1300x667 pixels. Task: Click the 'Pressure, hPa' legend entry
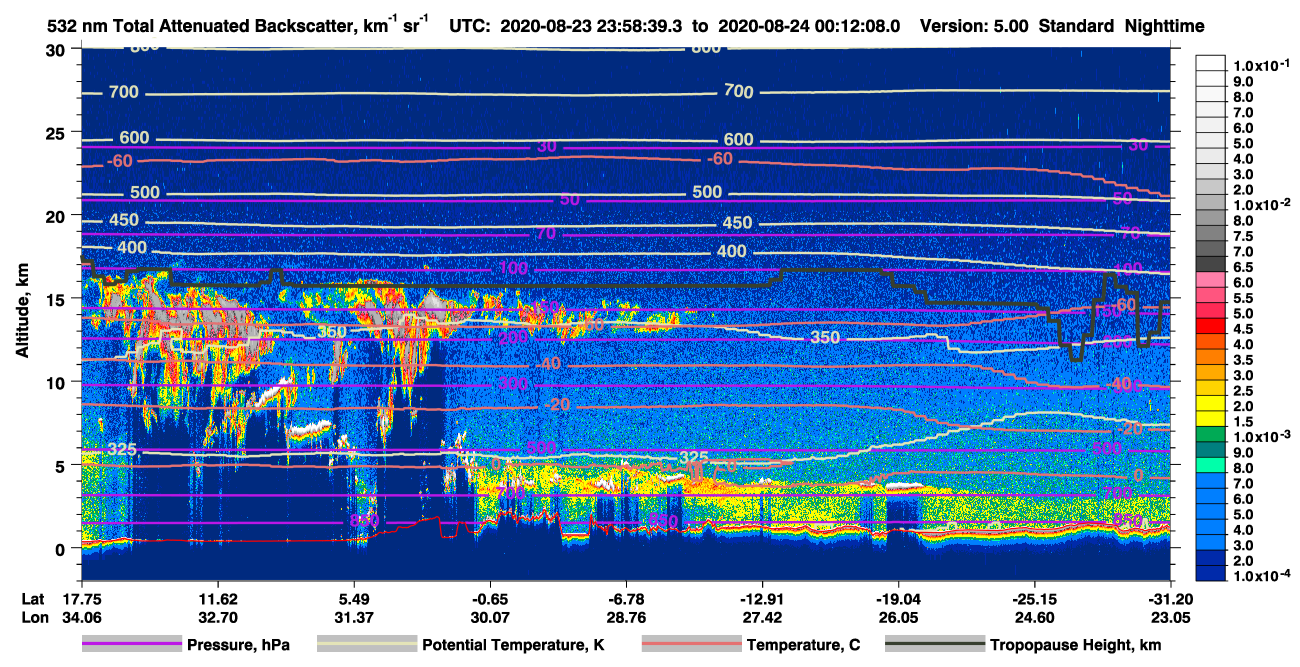(x=185, y=645)
